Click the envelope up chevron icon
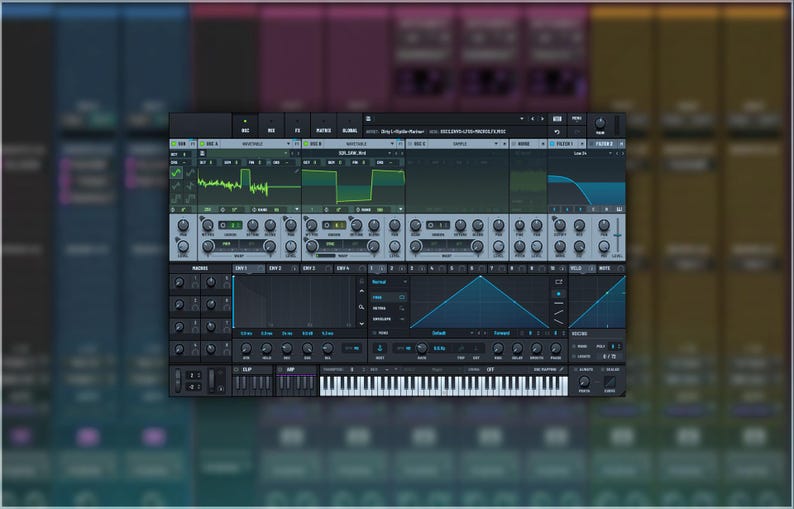The height and width of the screenshot is (509, 794). coord(362,292)
